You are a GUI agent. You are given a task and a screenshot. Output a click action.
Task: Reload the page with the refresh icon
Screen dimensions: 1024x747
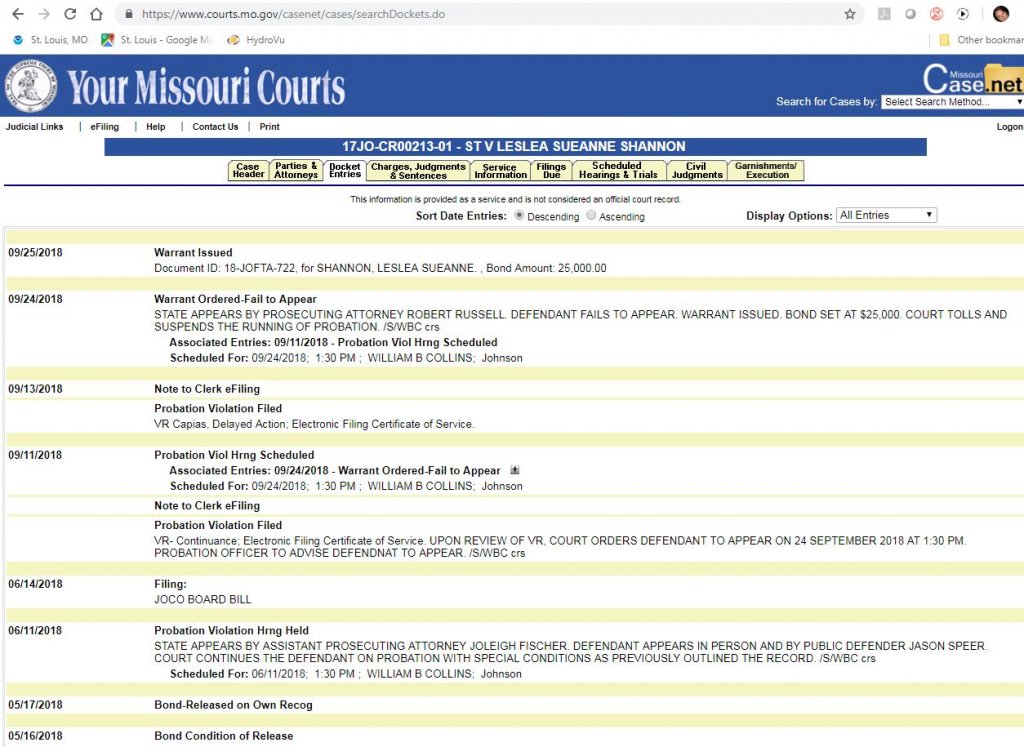pos(70,14)
